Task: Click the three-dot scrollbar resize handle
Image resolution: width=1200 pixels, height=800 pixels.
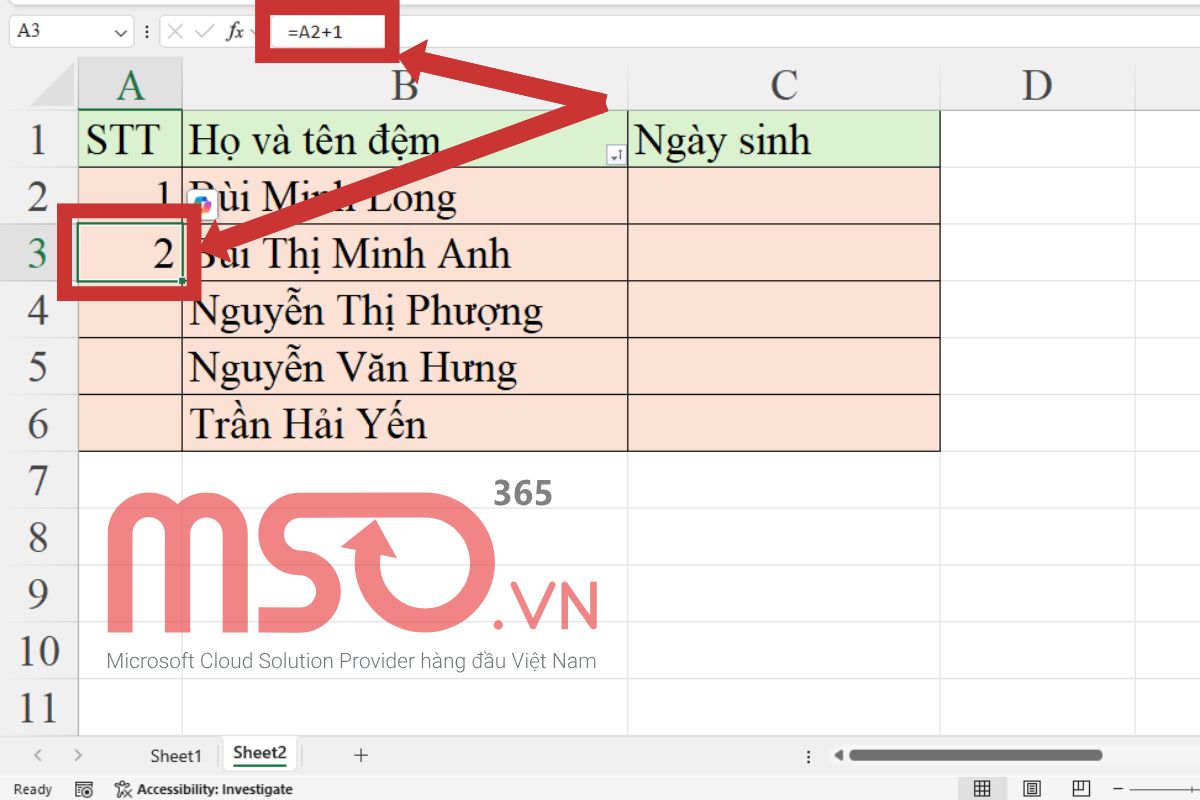Action: 806,756
